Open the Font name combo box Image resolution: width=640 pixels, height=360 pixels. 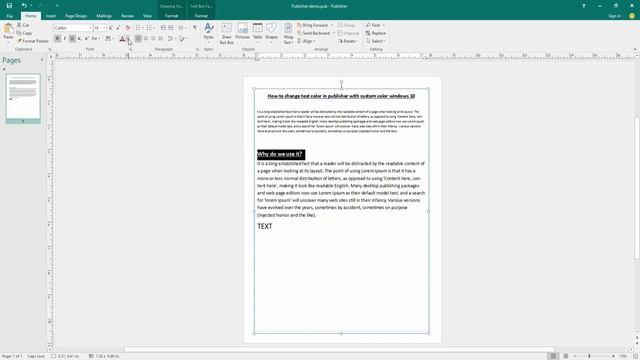(x=73, y=28)
